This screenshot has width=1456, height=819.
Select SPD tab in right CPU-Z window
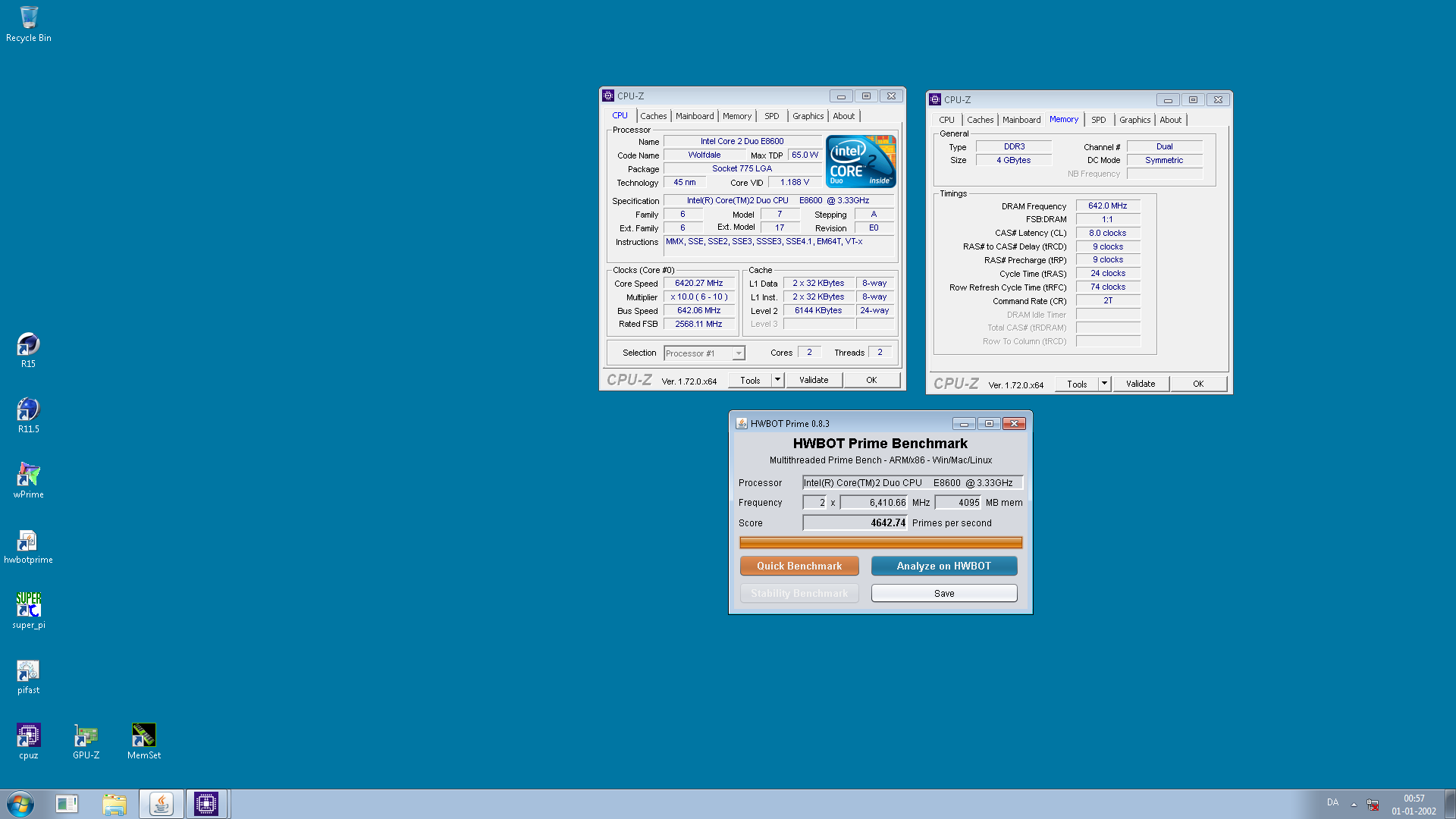click(1098, 120)
